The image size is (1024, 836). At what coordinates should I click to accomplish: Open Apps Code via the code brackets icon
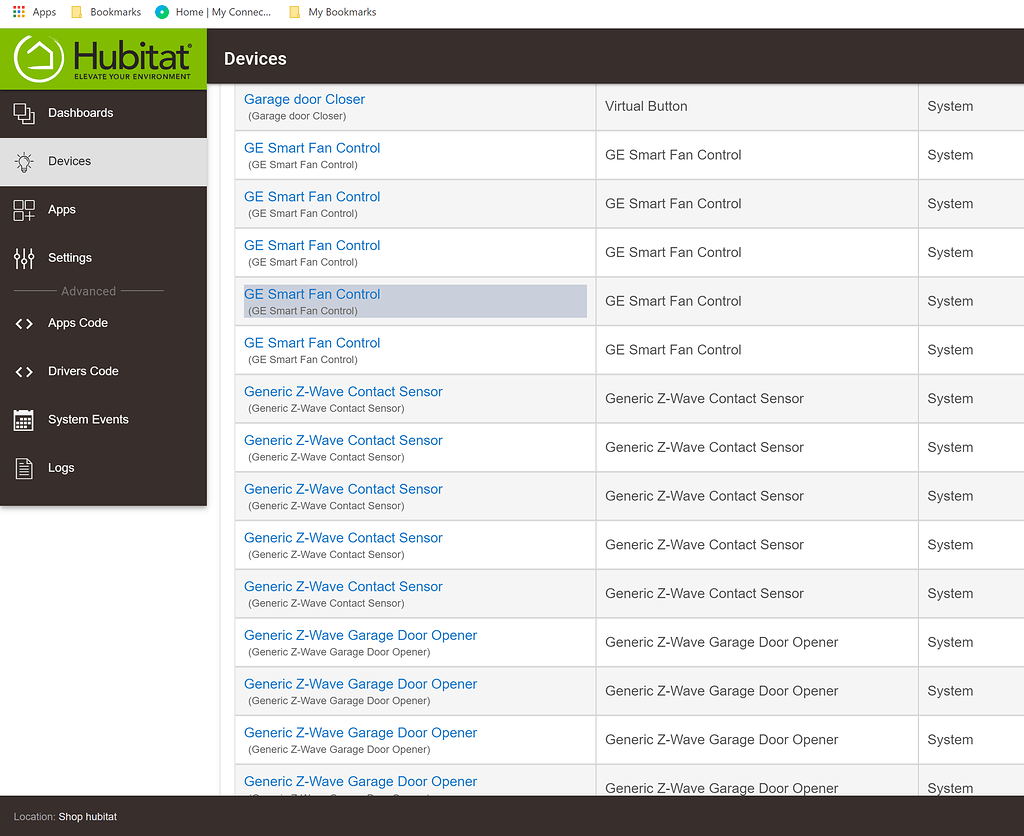pyautogui.click(x=23, y=322)
